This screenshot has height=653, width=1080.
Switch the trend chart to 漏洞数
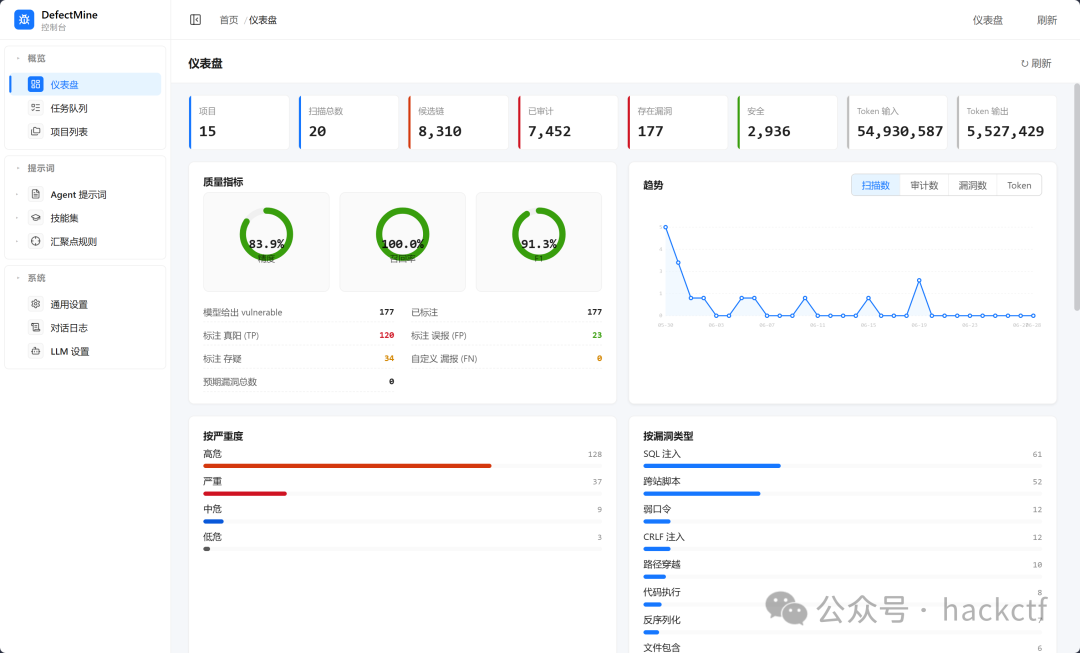[973, 185]
